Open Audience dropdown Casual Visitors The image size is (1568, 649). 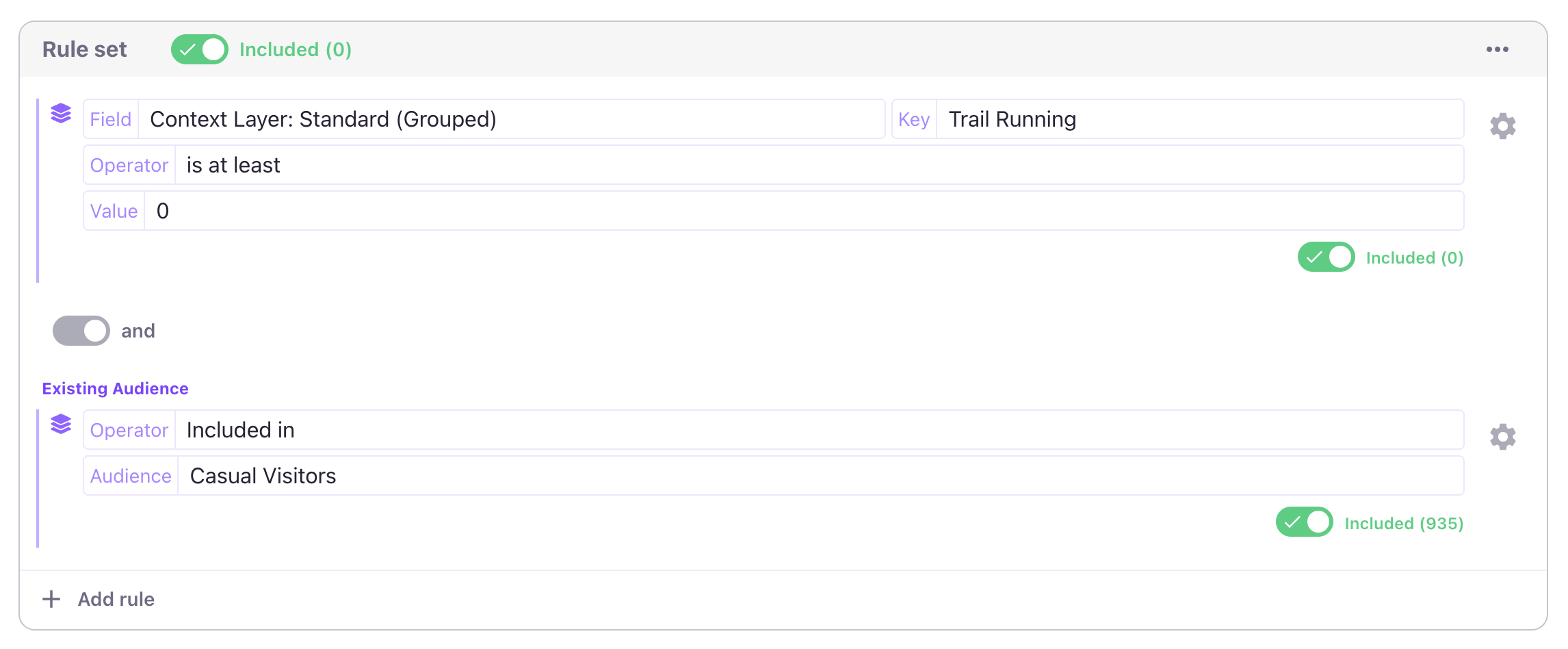[773, 476]
